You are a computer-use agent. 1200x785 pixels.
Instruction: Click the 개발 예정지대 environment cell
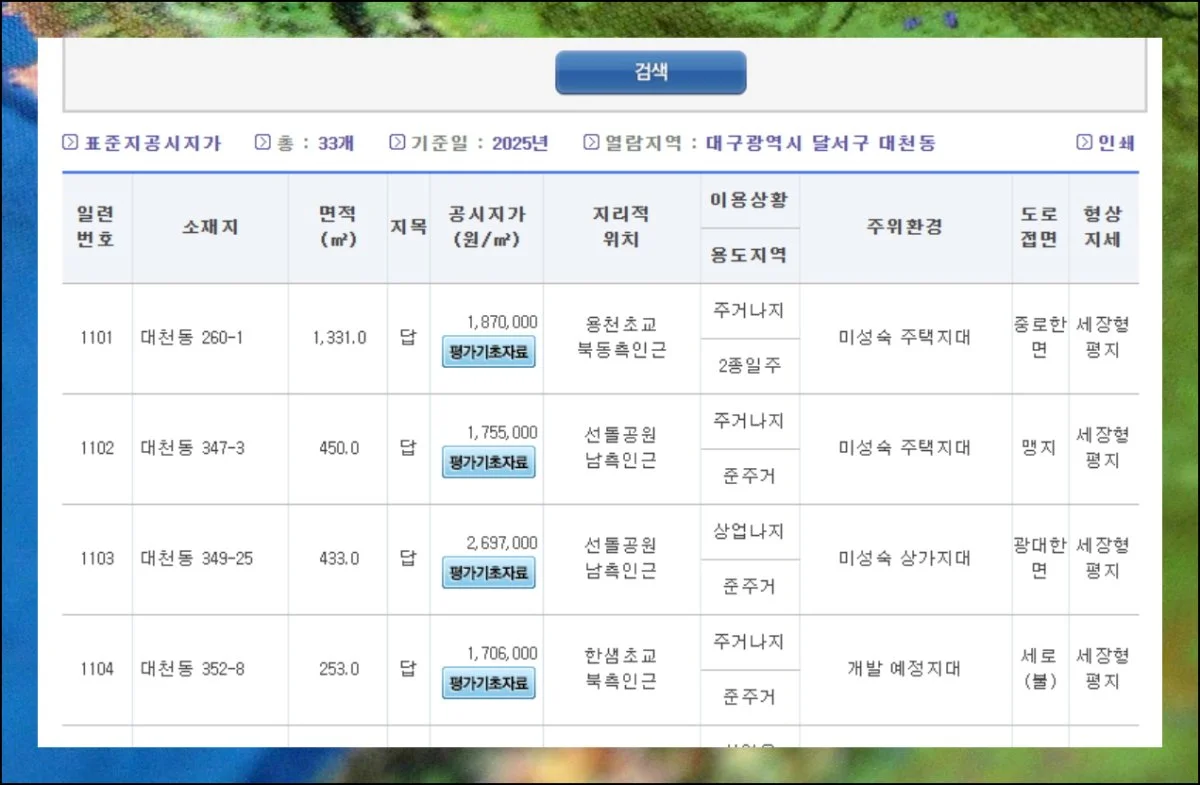[904, 669]
